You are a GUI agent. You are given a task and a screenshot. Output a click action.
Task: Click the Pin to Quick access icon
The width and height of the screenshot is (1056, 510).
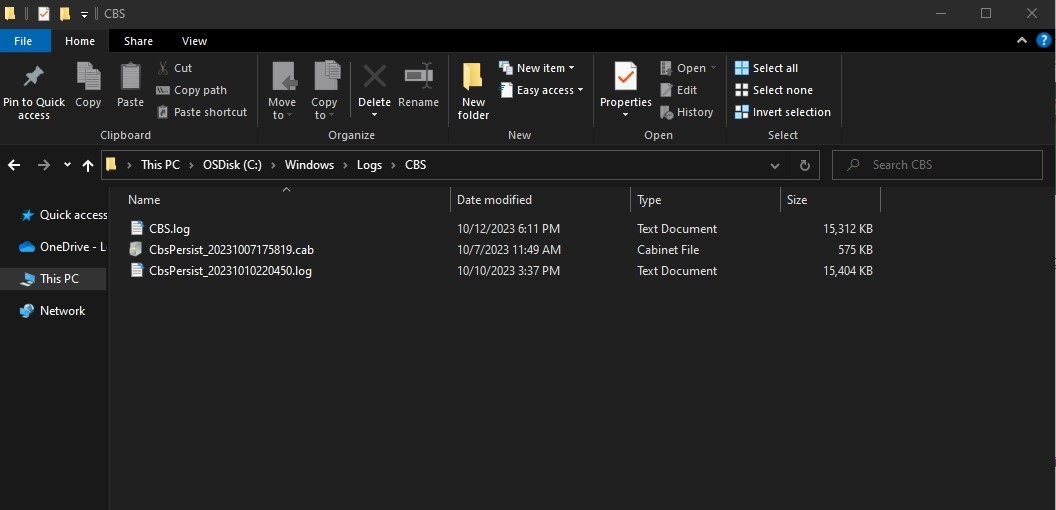[x=33, y=77]
